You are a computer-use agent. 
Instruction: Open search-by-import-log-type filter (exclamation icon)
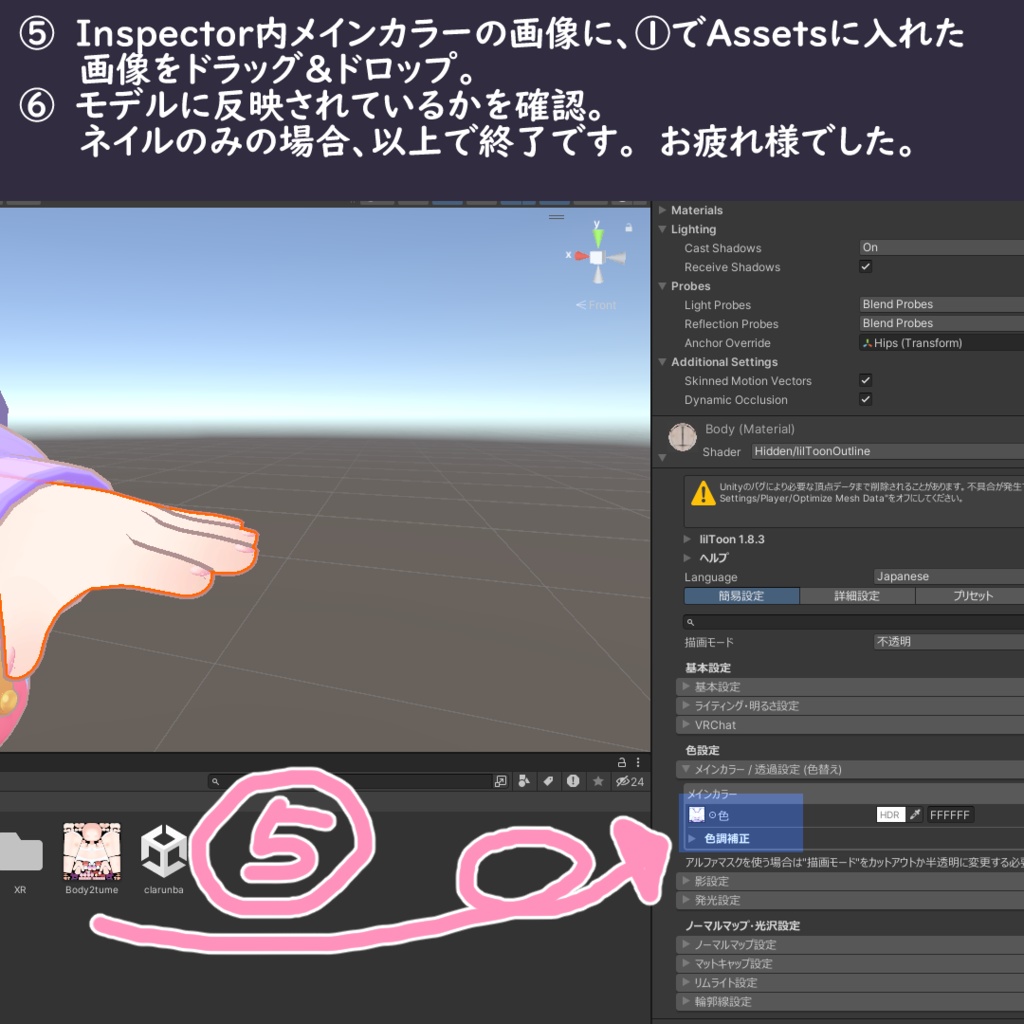(573, 781)
